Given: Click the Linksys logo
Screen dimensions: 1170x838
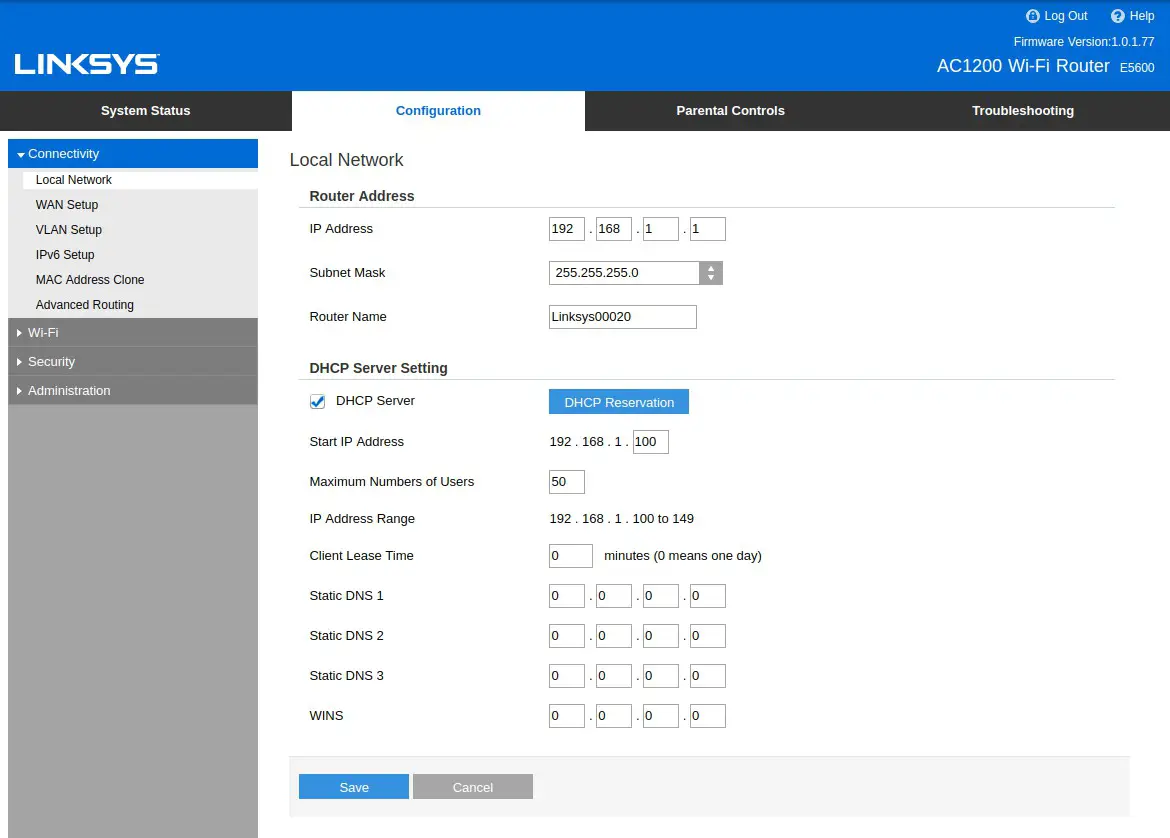Looking at the screenshot, I should [86, 63].
